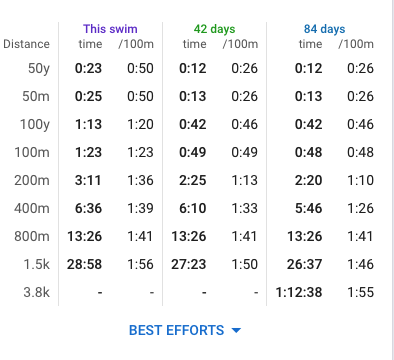Open the BEST EFFORTS dropdown
The height and width of the screenshot is (360, 394).
tap(185, 330)
